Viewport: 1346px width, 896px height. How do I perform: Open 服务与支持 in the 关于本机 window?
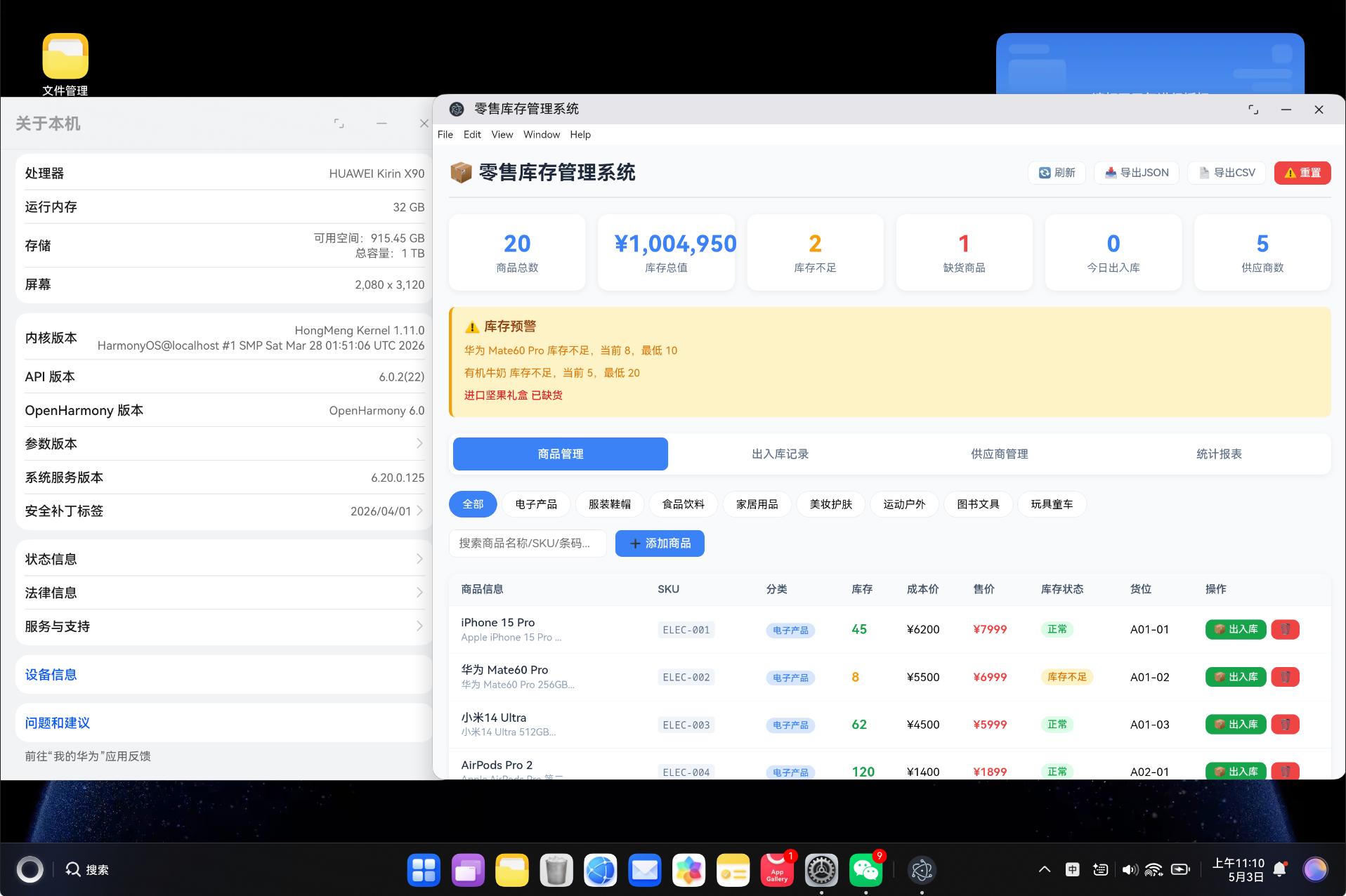pyautogui.click(x=224, y=626)
